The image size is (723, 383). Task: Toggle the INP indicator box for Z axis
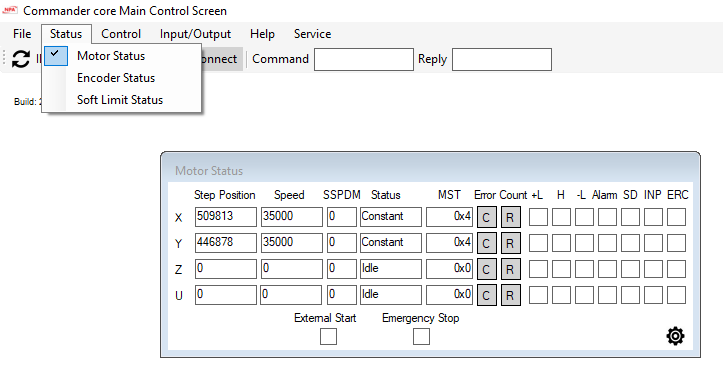click(x=653, y=269)
